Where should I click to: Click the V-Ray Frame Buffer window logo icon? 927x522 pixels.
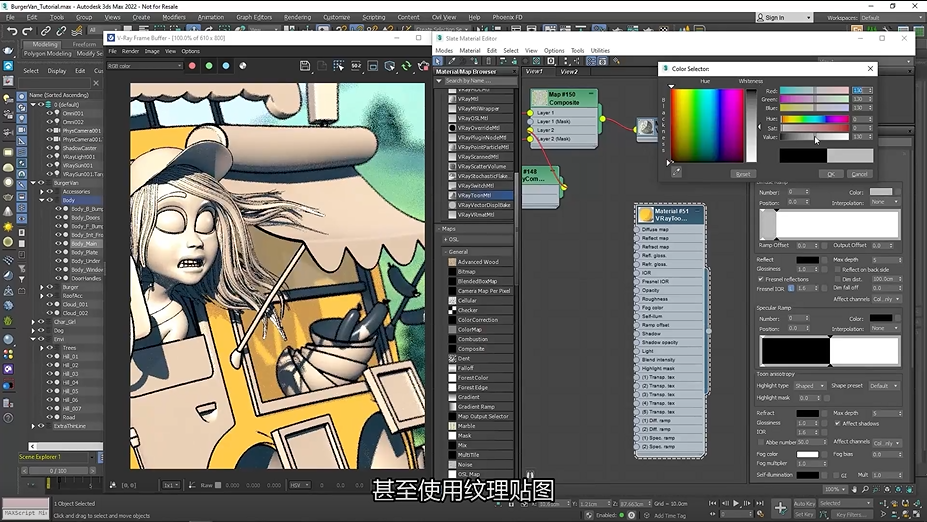[111, 38]
